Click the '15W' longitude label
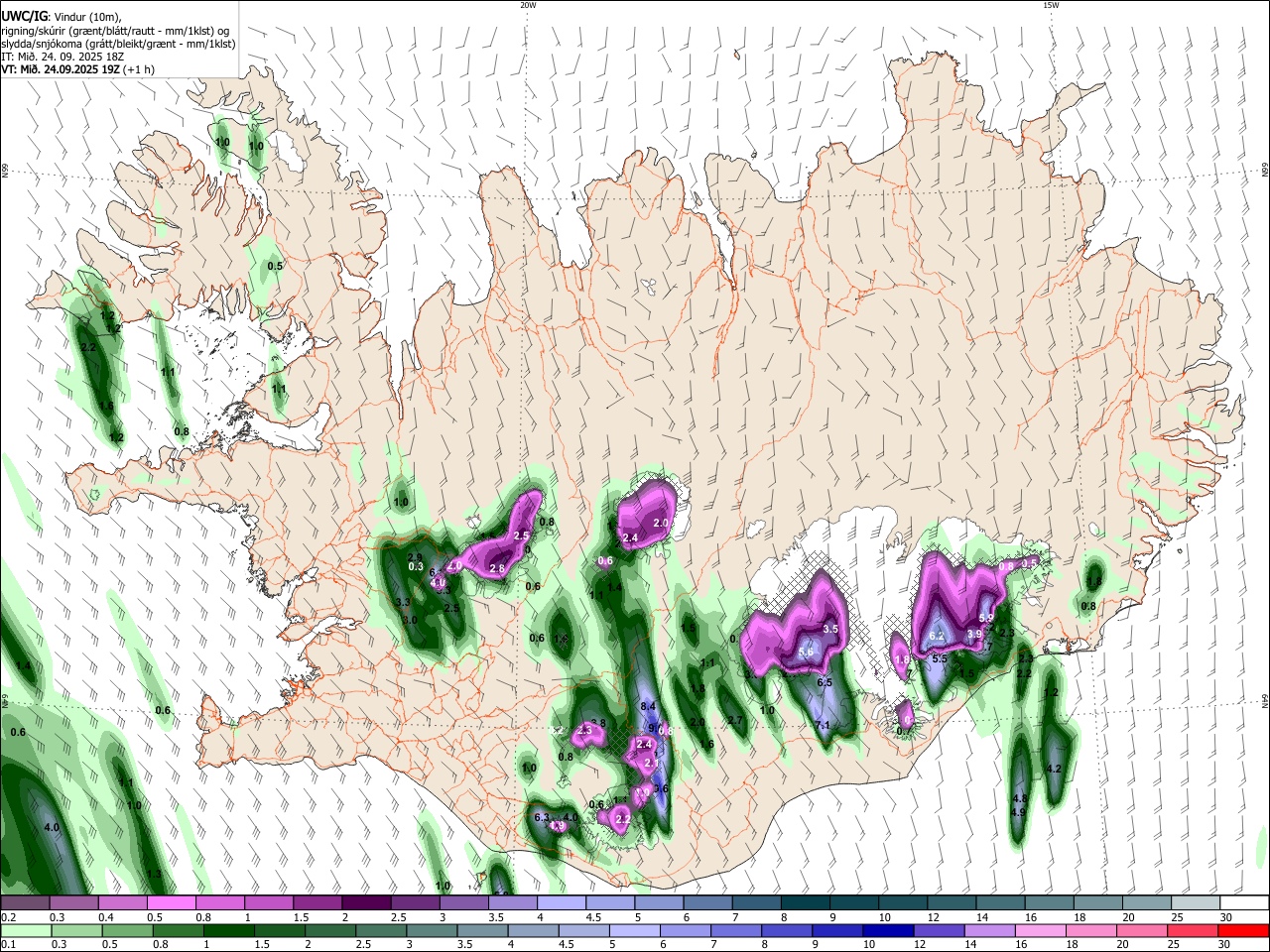 pos(1051,5)
